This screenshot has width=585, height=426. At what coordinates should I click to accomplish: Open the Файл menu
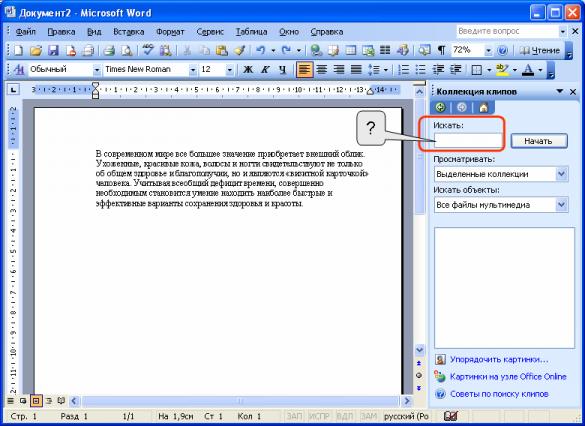pos(25,32)
